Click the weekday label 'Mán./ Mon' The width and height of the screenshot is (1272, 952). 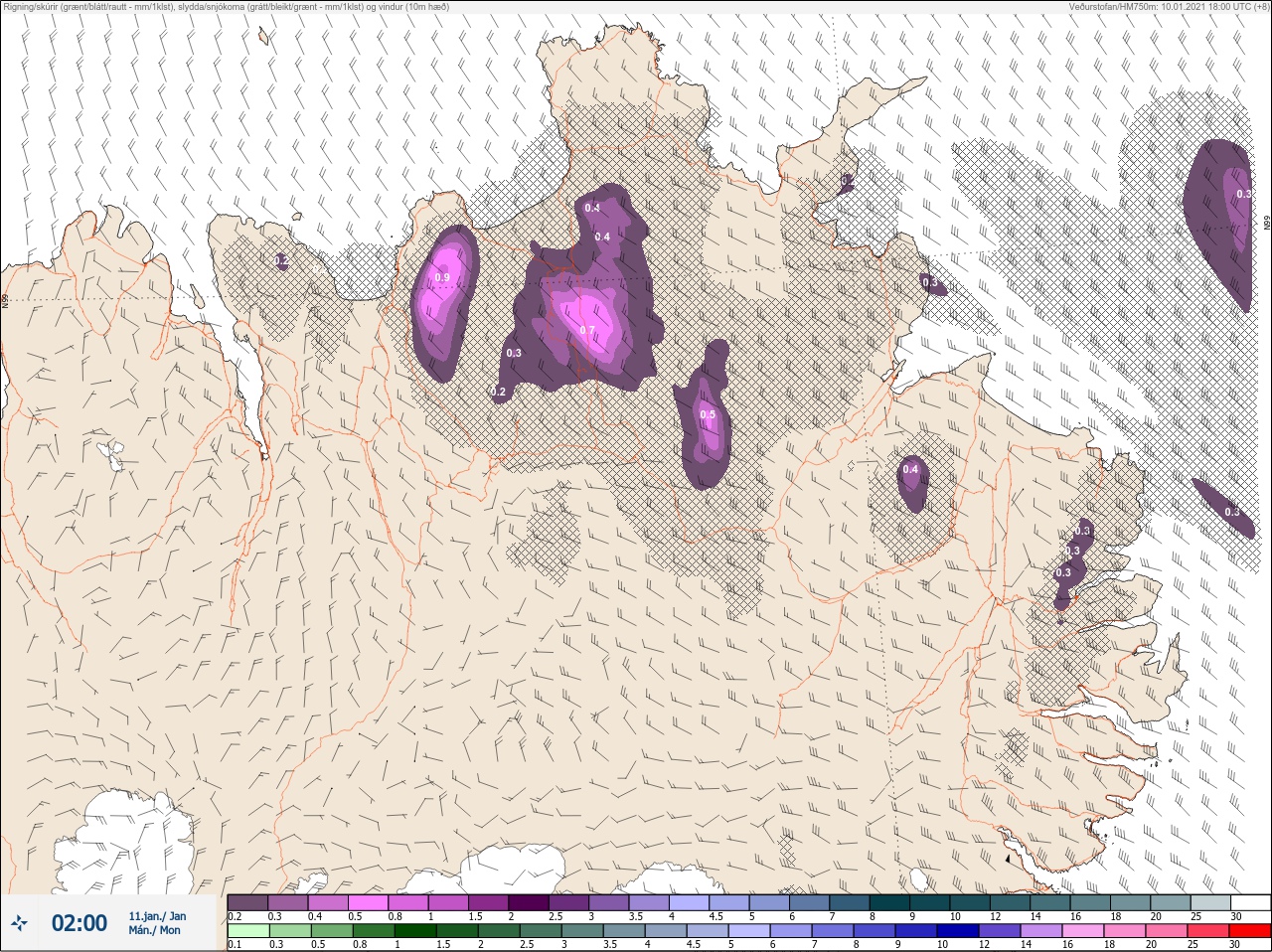pyautogui.click(x=155, y=930)
